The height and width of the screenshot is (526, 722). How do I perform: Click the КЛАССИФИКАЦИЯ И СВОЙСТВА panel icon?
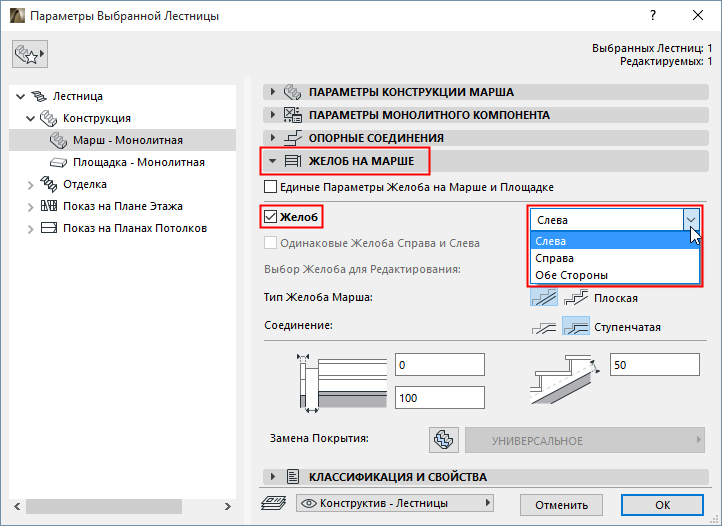click(x=293, y=477)
